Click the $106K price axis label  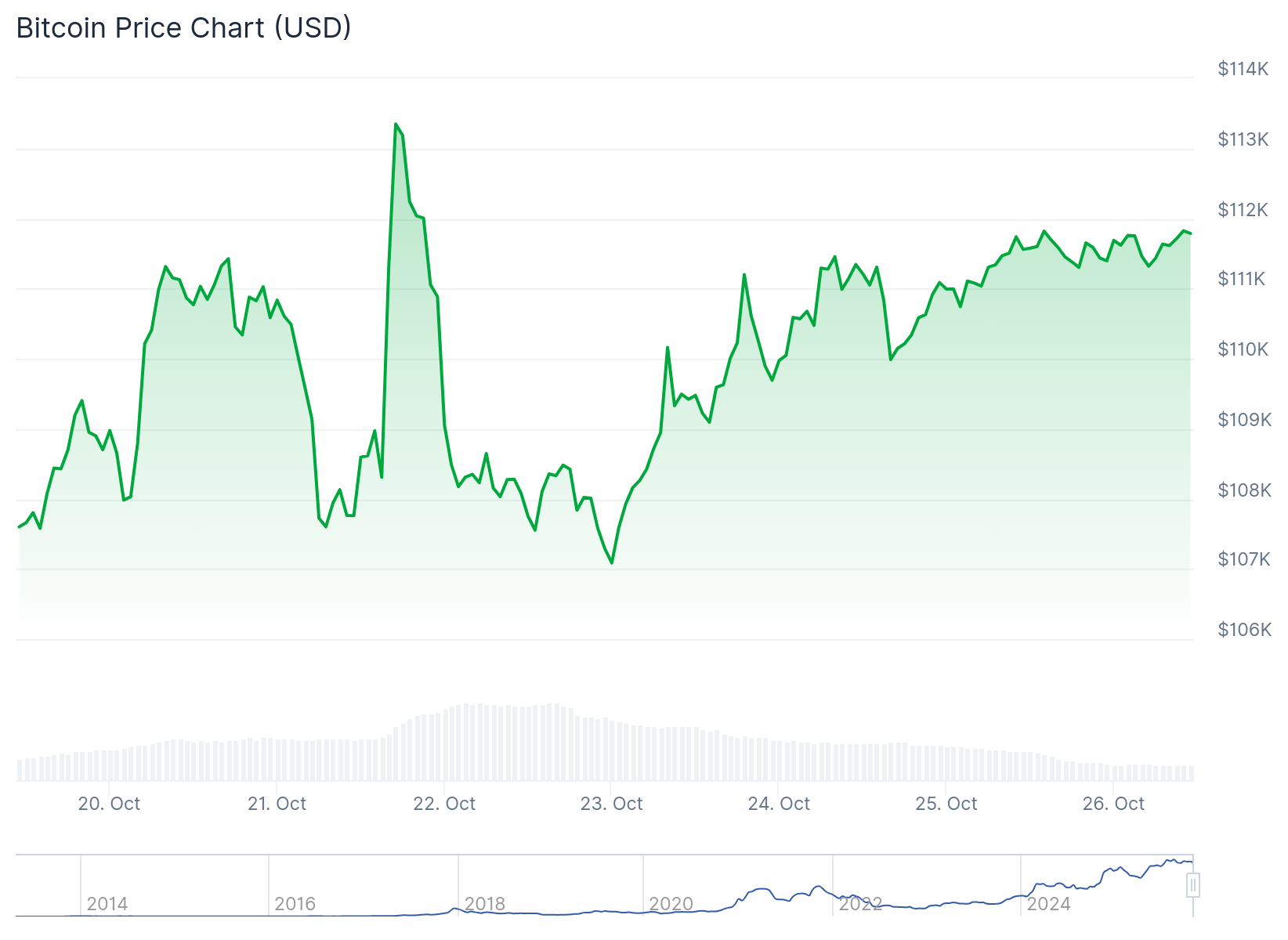click(1244, 630)
